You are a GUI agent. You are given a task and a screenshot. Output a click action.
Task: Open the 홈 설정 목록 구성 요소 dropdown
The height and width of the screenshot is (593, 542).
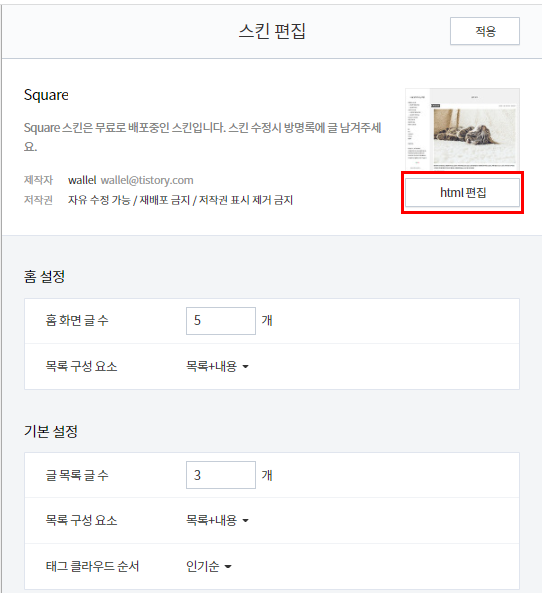tap(217, 366)
